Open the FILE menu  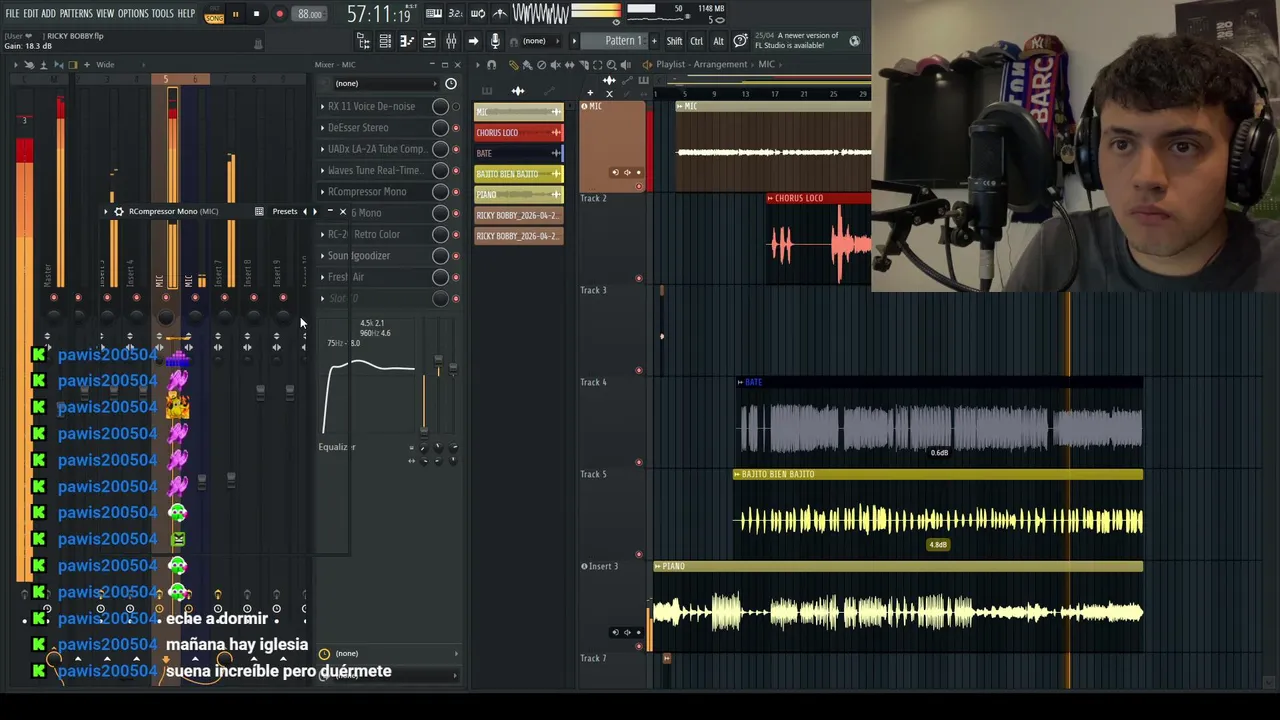pyautogui.click(x=12, y=13)
